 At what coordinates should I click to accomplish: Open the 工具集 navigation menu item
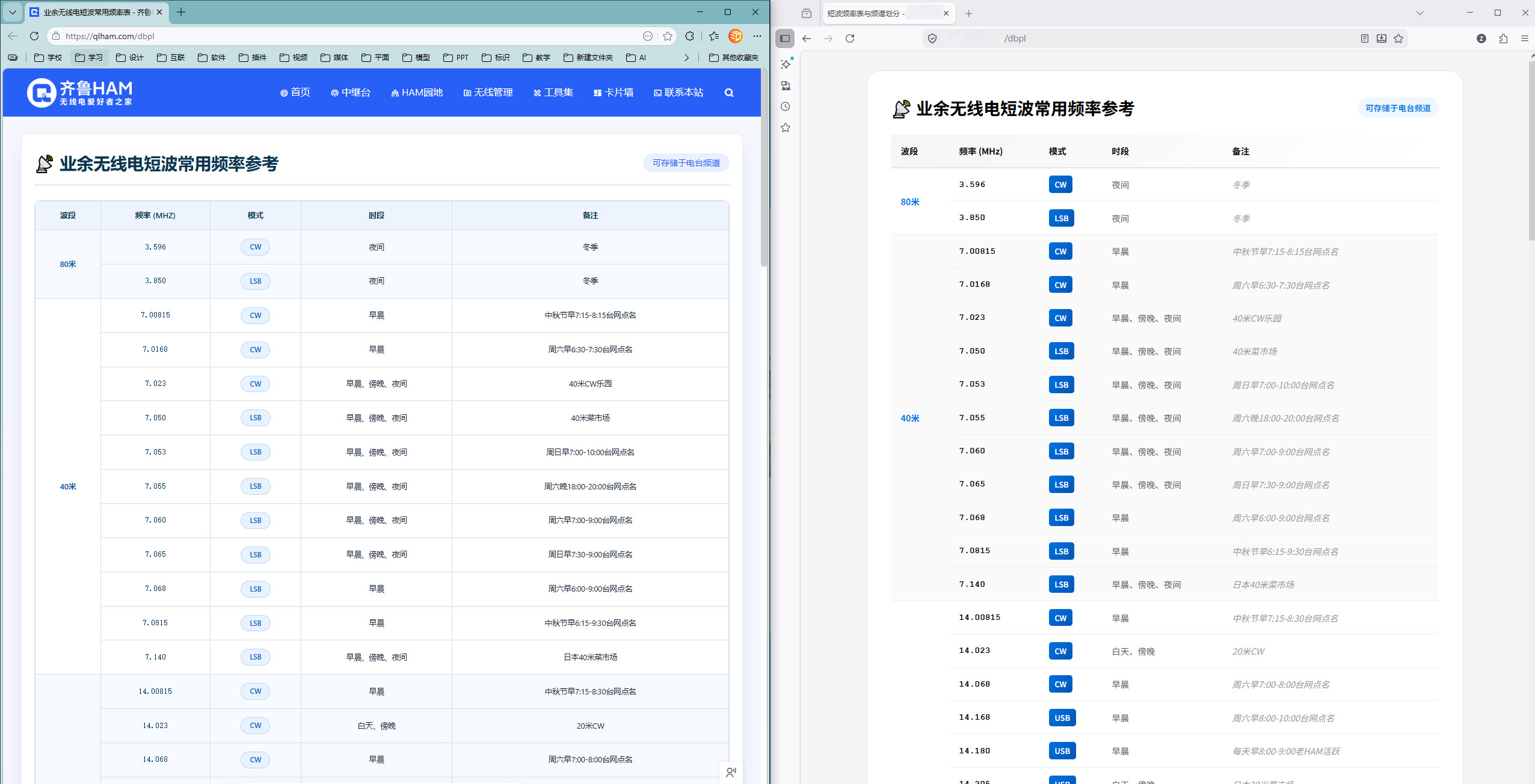pos(553,93)
